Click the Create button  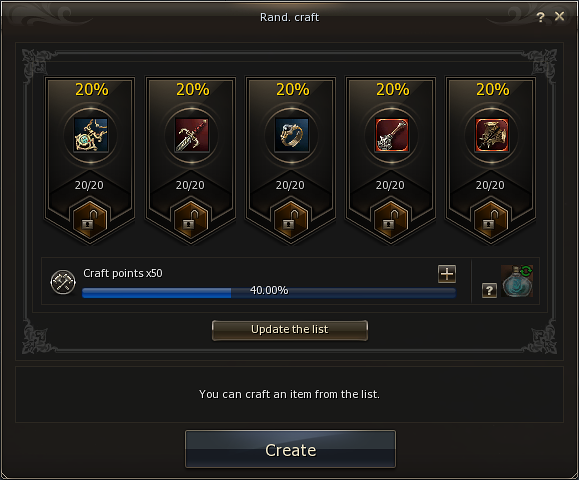[x=290, y=449]
